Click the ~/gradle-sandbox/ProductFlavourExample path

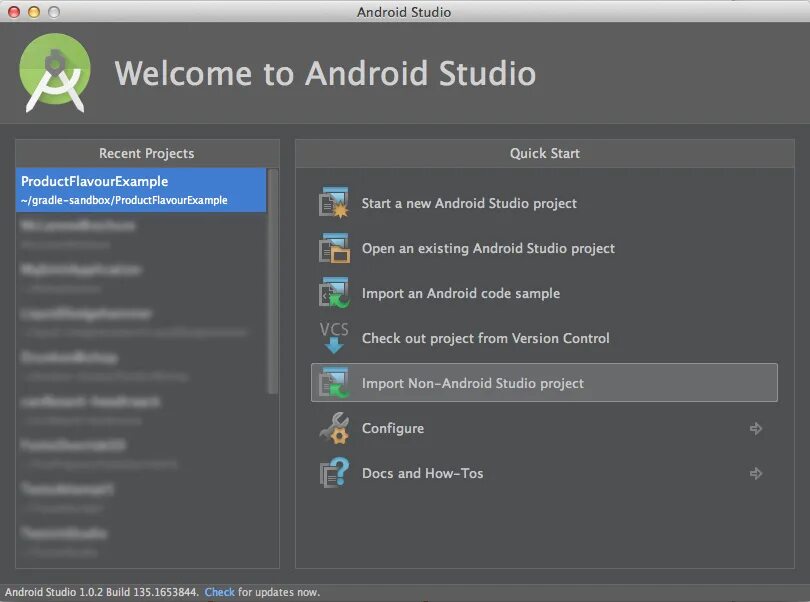coord(124,200)
